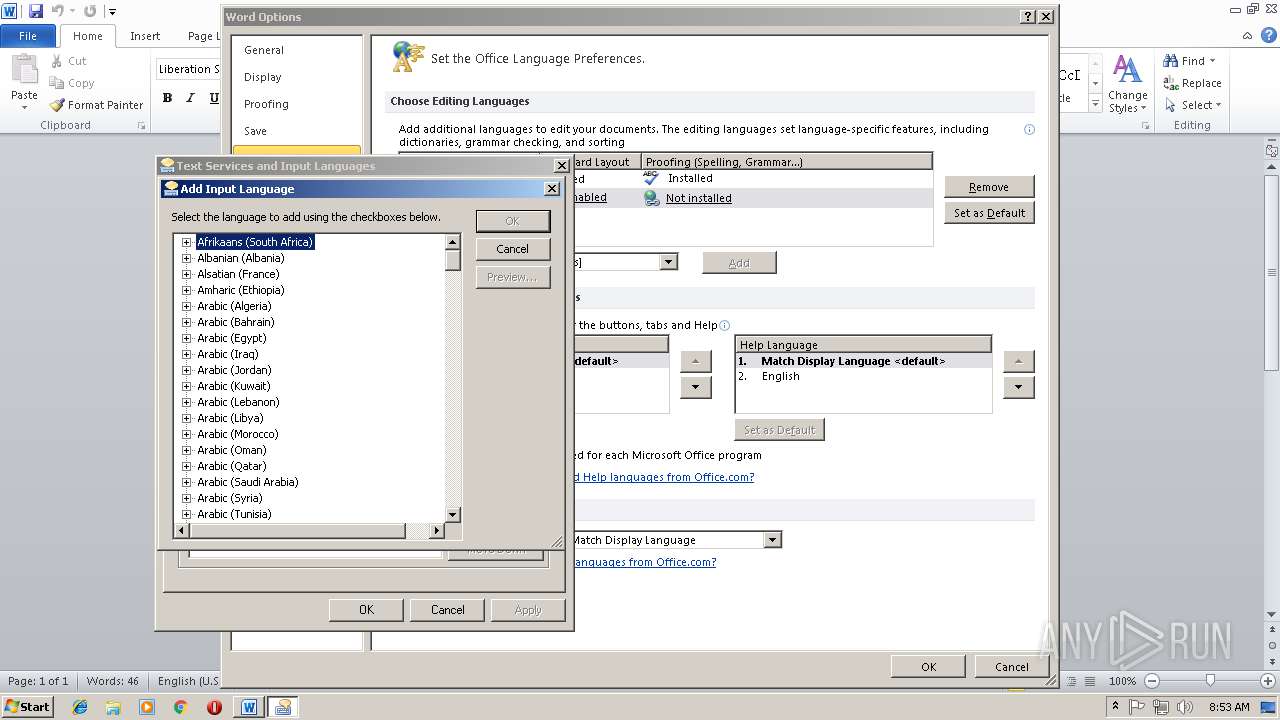1280x720 pixels.
Task: Open the File tab
Action: (x=28, y=35)
